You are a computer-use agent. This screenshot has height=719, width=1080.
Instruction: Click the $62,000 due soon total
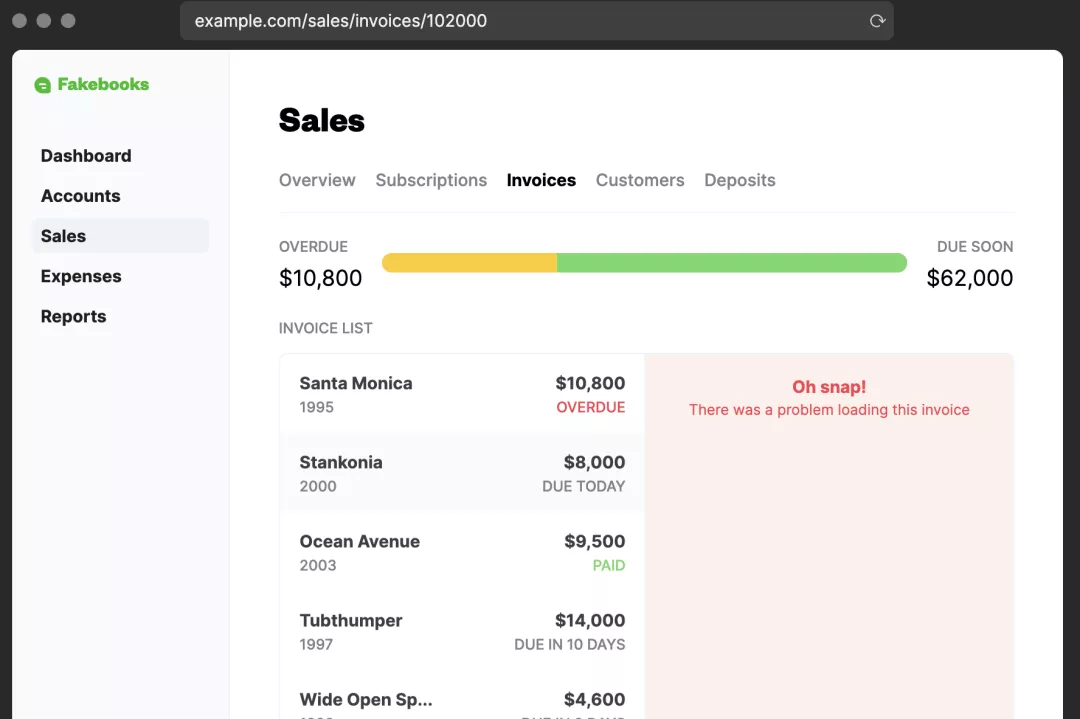point(970,278)
